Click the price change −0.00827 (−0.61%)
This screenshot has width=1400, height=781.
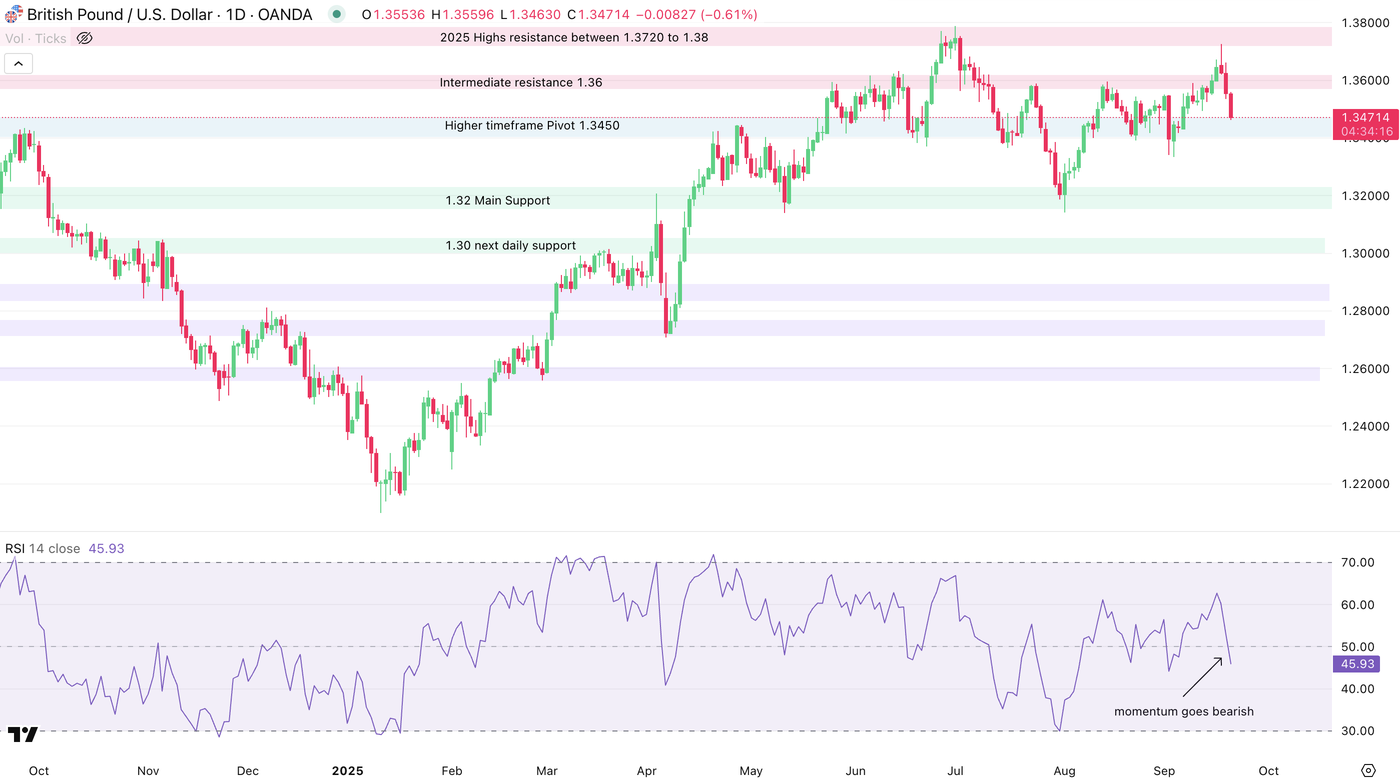pyautogui.click(x=696, y=15)
